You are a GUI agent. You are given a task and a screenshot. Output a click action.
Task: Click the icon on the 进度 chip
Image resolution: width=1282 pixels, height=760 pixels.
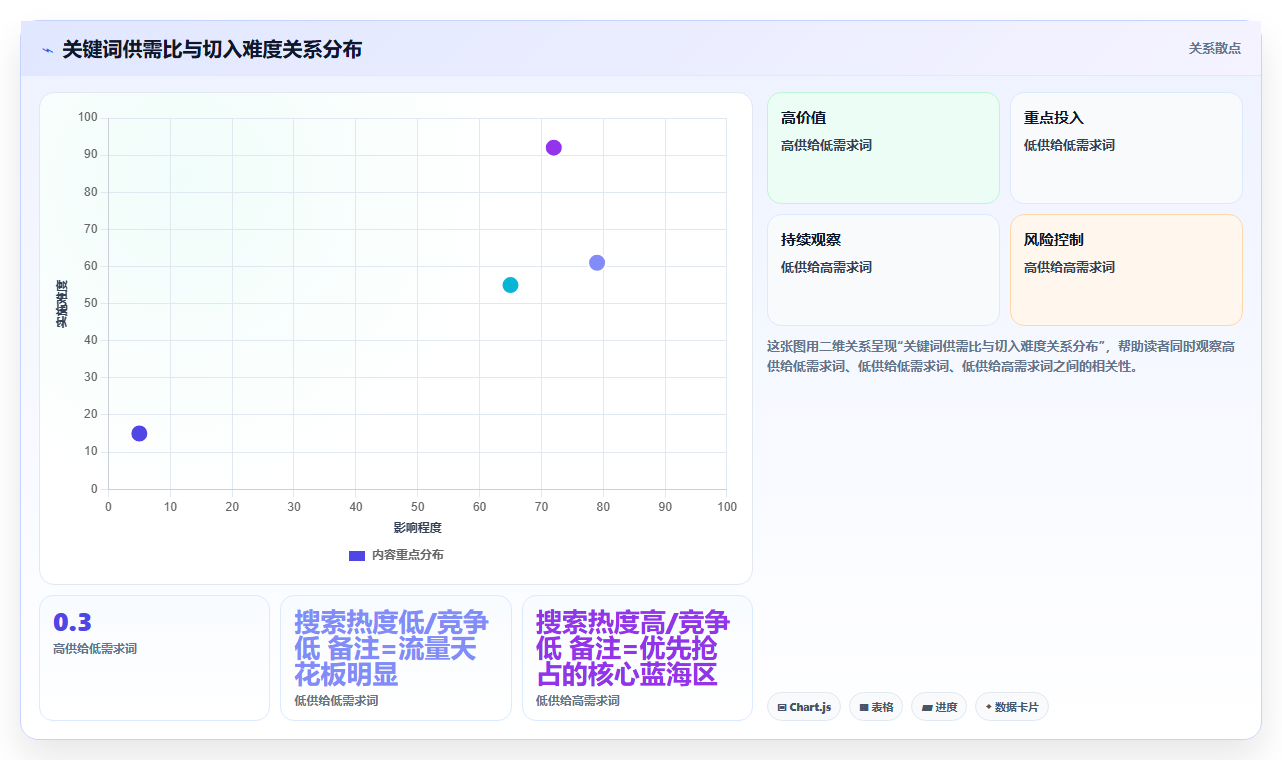pos(927,707)
